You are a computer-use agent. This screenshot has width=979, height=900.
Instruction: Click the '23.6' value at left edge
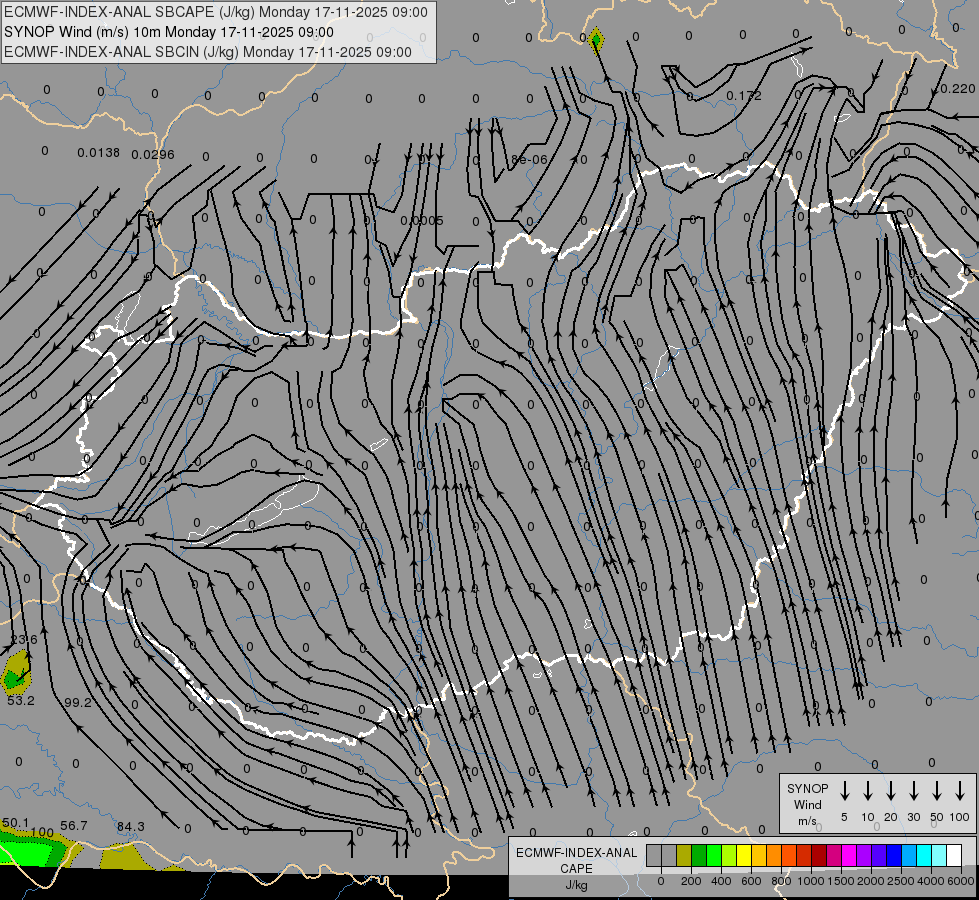(x=24, y=640)
